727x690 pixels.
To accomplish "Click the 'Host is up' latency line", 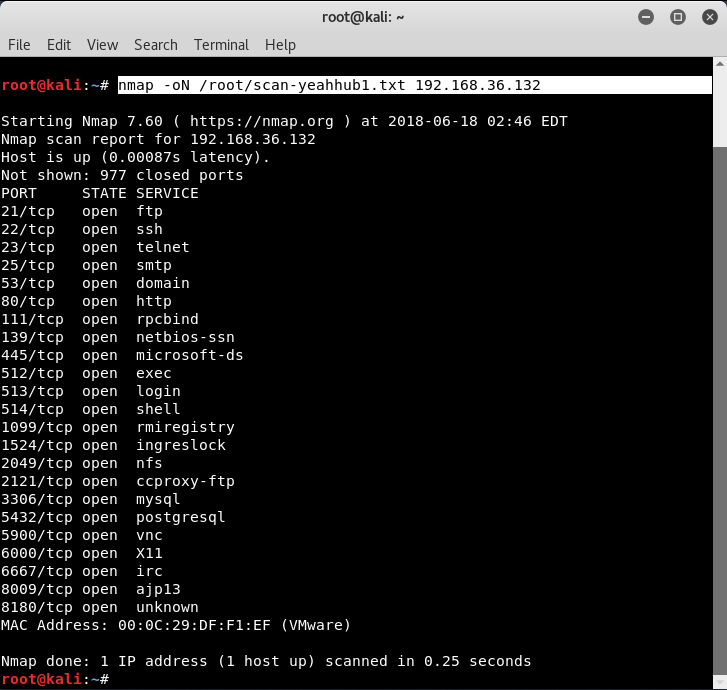I will [135, 157].
